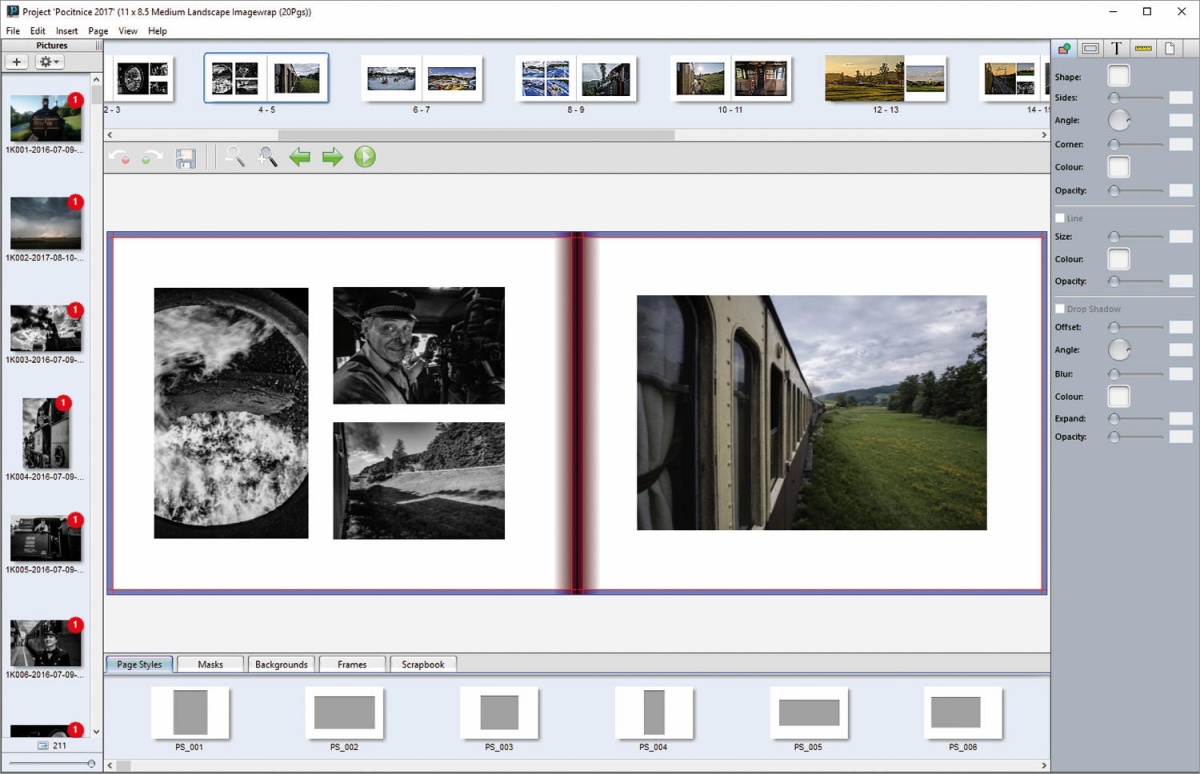Image resolution: width=1200 pixels, height=774 pixels.
Task: Click the application icon in the title bar
Action: [11, 11]
